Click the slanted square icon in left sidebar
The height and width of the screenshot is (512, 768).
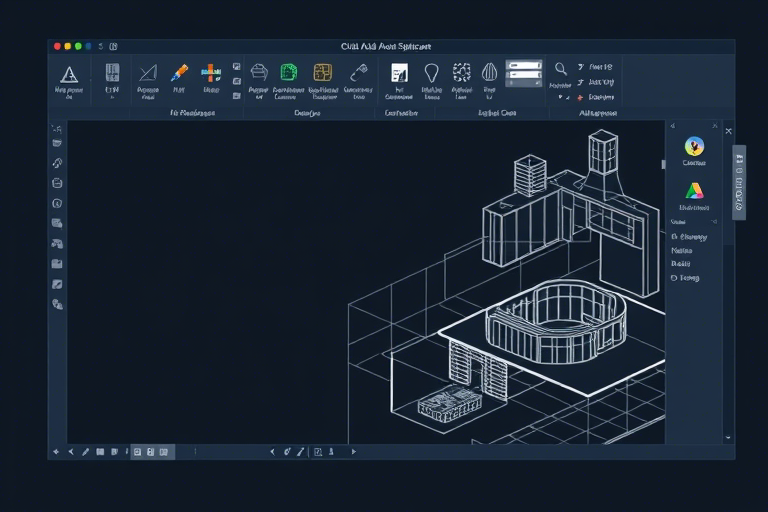(x=57, y=284)
